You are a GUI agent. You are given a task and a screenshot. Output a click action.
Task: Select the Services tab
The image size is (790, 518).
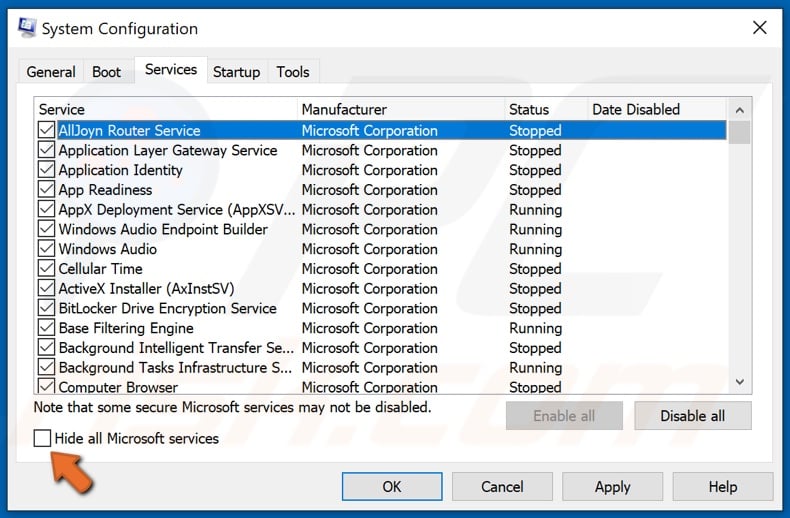click(x=171, y=70)
